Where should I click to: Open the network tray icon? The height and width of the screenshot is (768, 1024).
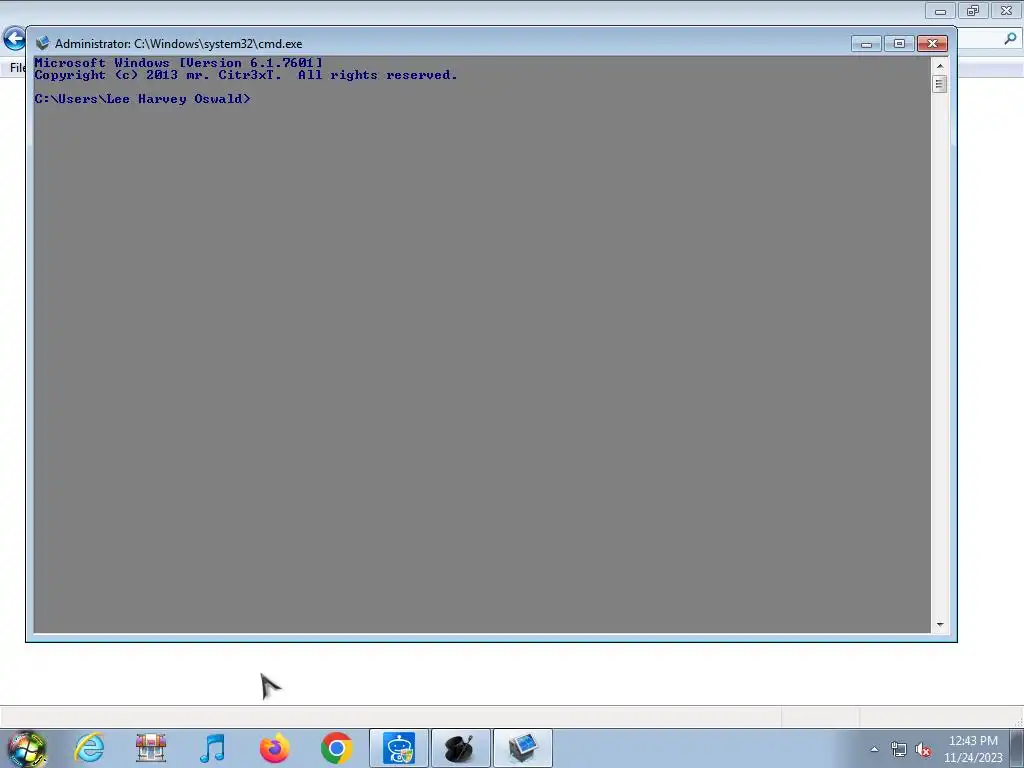tap(899, 750)
